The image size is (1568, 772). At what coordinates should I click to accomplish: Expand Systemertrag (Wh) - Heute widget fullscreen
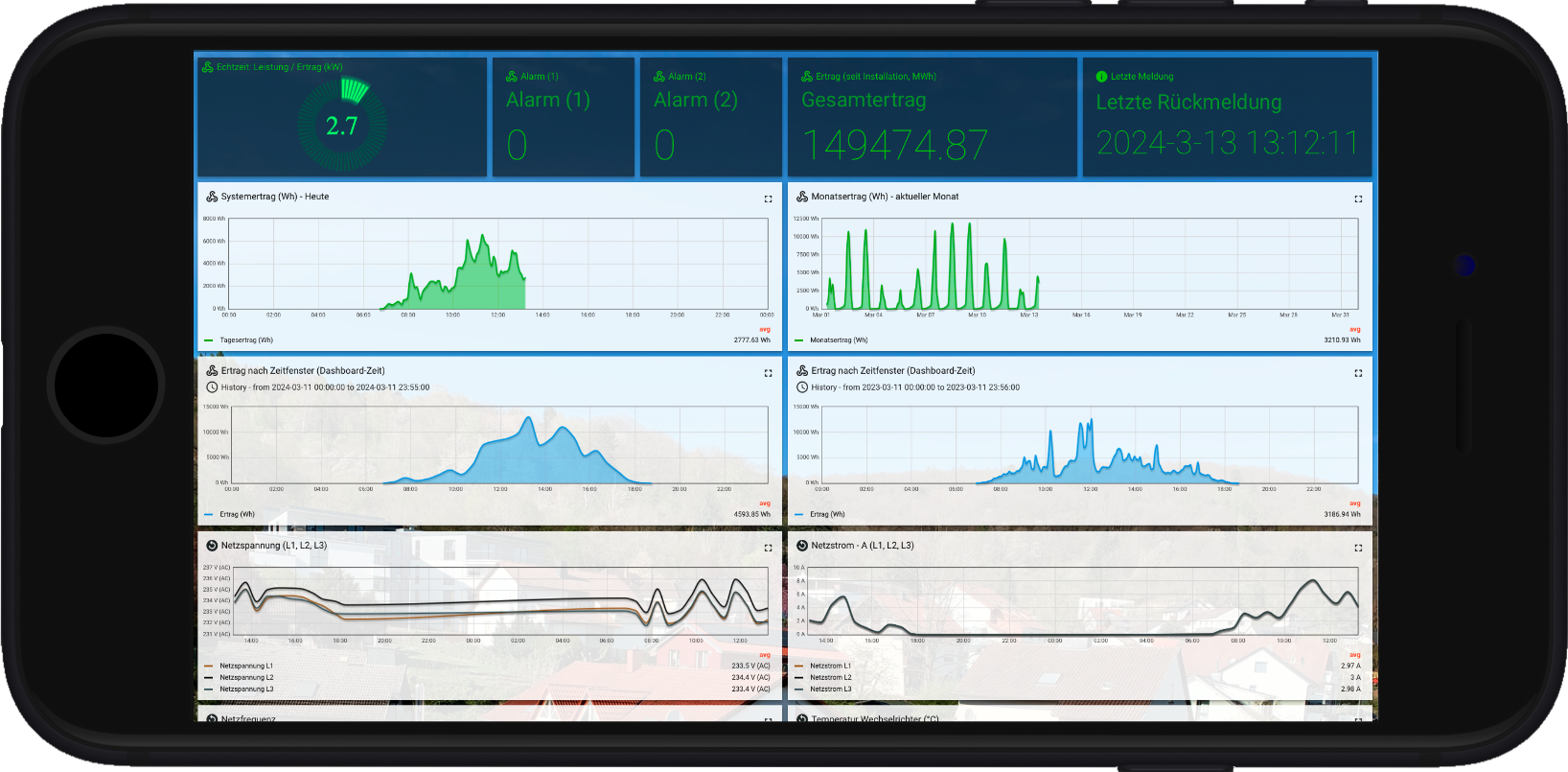(x=768, y=199)
